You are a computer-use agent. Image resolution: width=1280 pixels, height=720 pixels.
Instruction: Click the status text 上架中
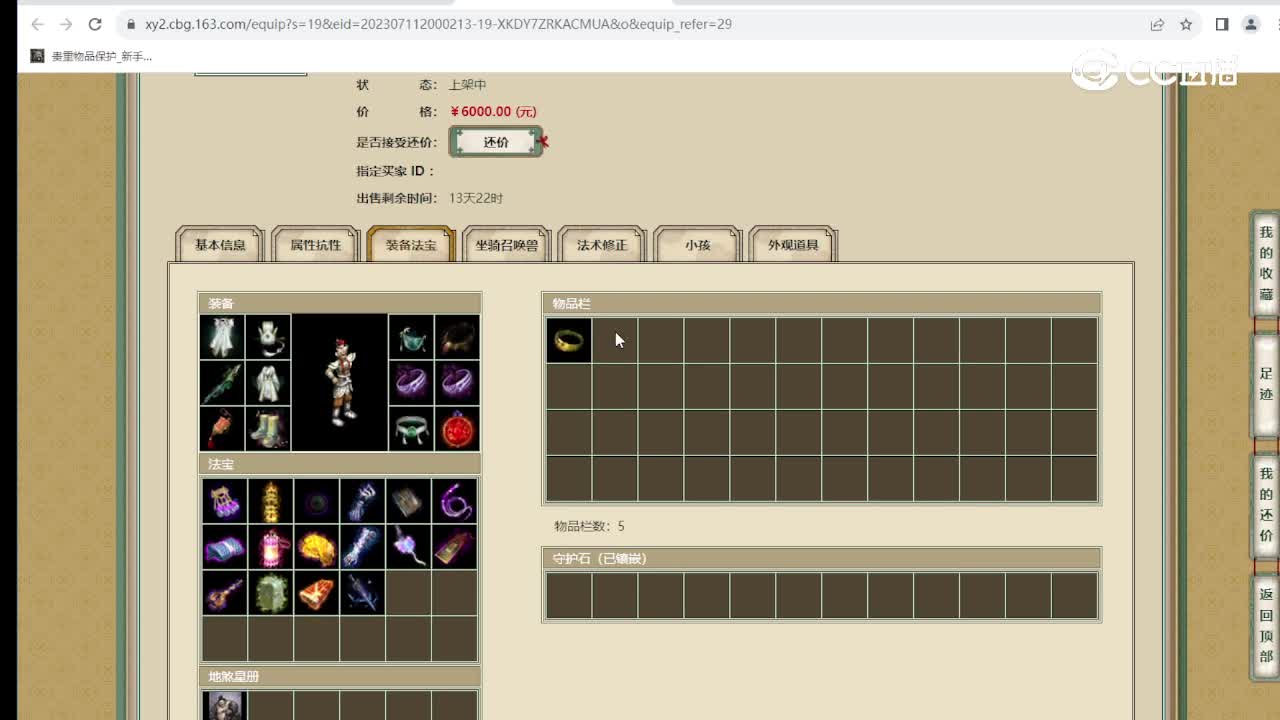pos(468,85)
